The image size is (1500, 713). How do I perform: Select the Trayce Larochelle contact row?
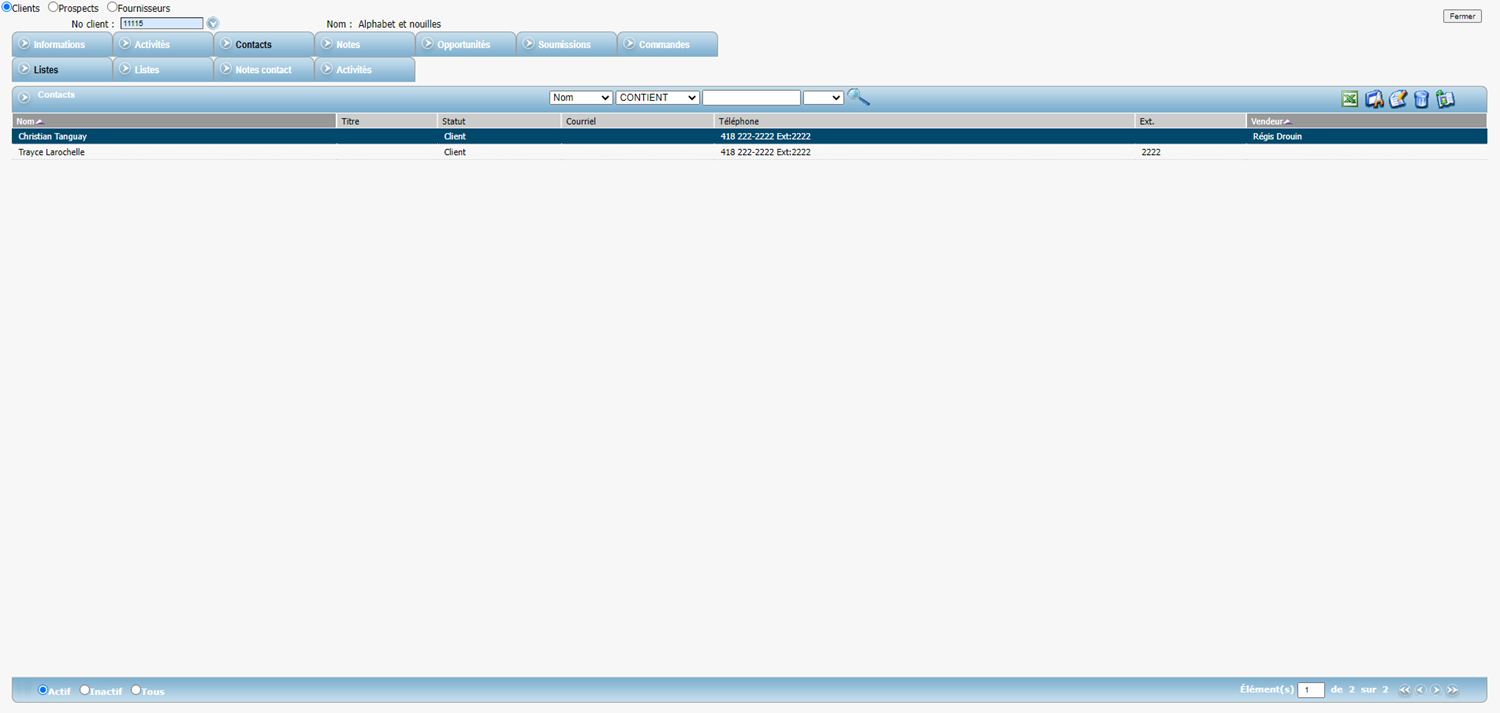(749, 152)
